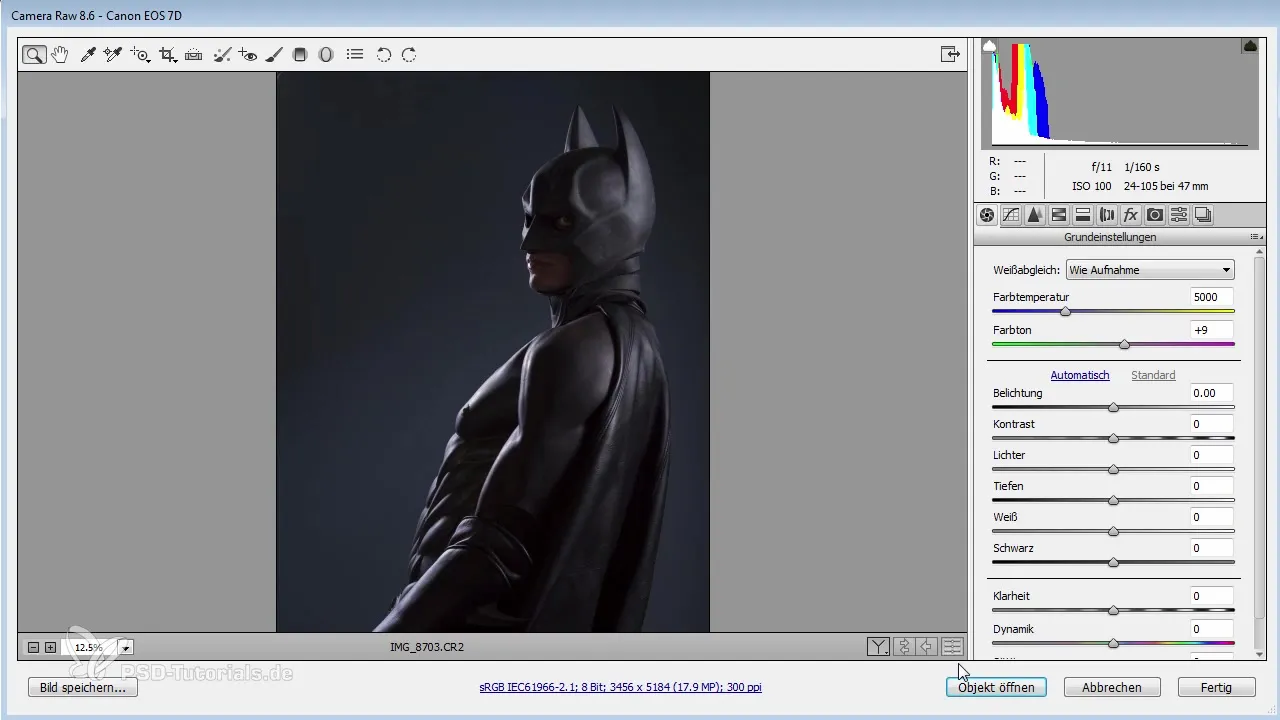
Task: Click Objekt öffnen button
Action: (996, 688)
